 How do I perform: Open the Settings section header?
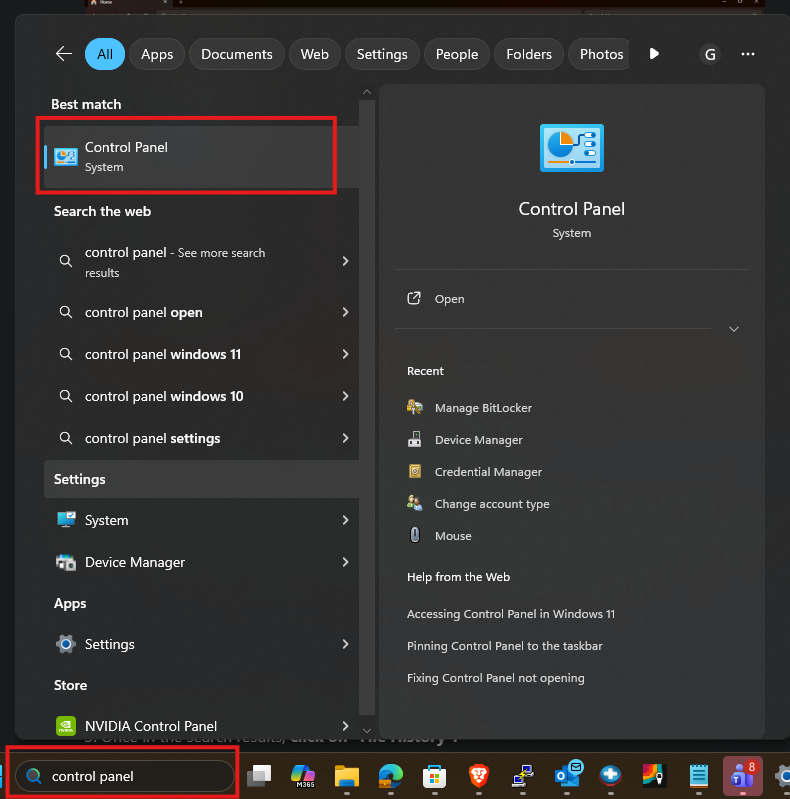pos(201,479)
